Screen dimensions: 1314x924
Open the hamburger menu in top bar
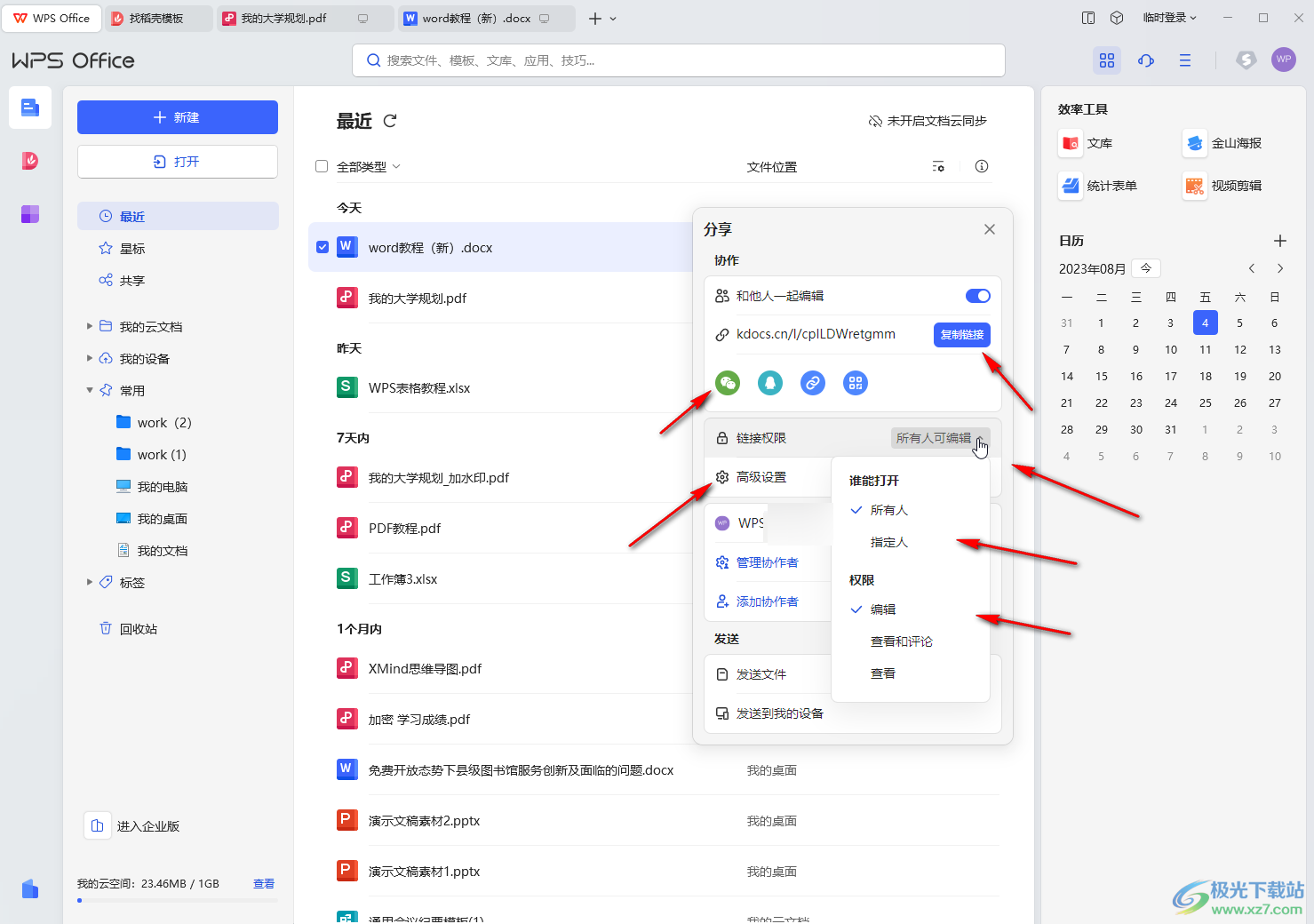pos(1185,60)
